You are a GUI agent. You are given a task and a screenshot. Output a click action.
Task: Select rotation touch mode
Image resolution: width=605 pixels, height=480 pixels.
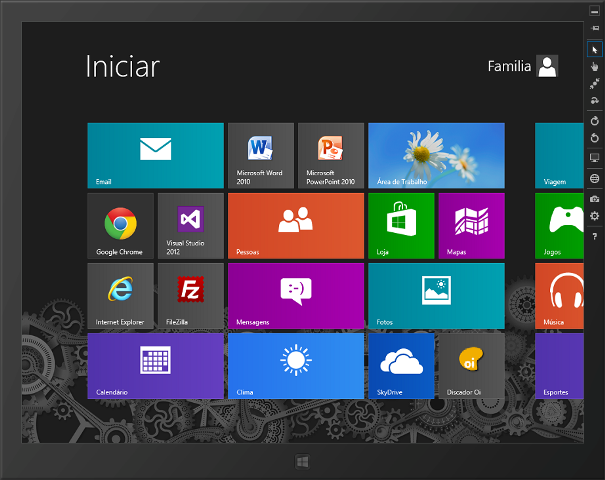pos(595,100)
